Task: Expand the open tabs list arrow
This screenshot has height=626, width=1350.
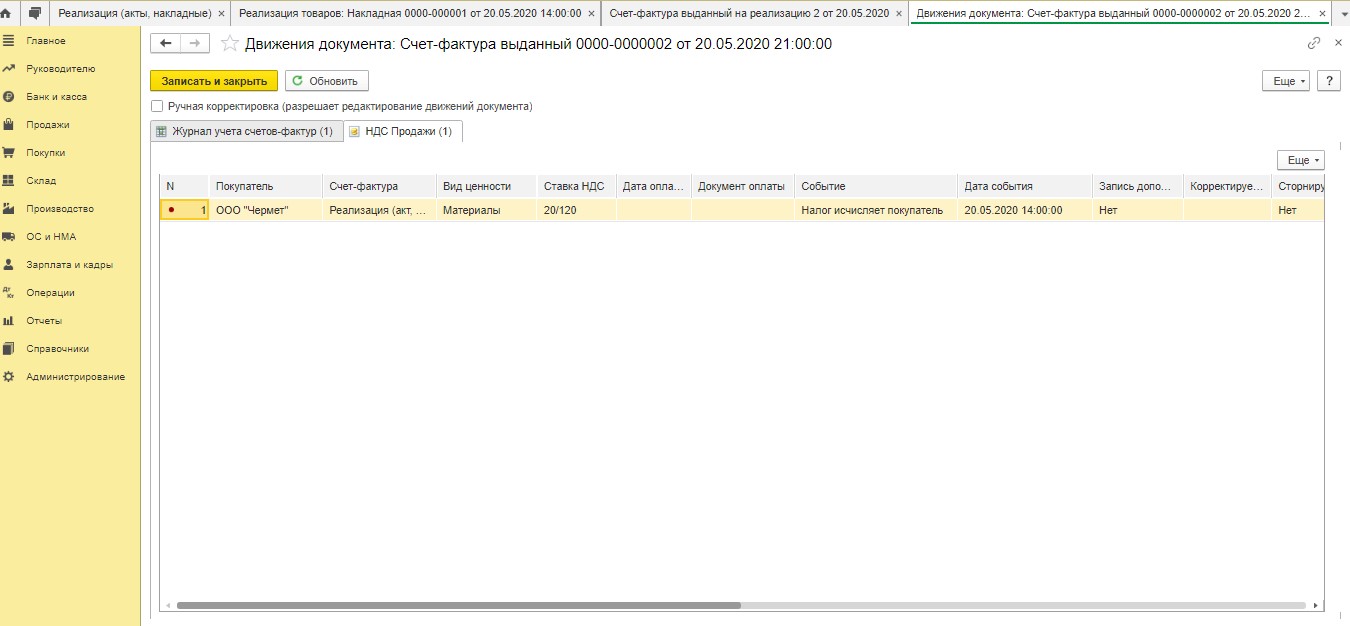Action: tap(1343, 13)
